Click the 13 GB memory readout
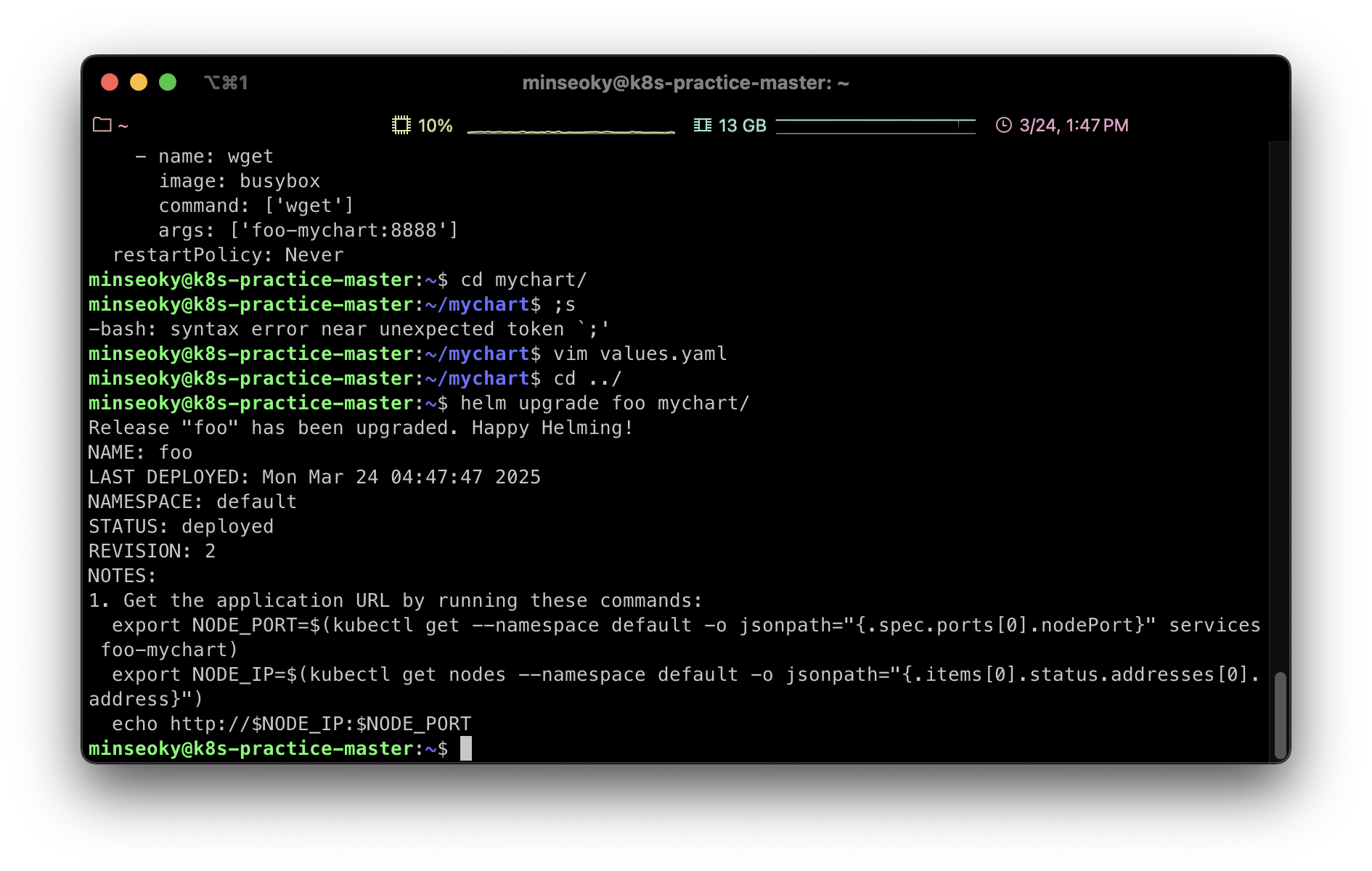The height and width of the screenshot is (871, 1372). click(742, 126)
